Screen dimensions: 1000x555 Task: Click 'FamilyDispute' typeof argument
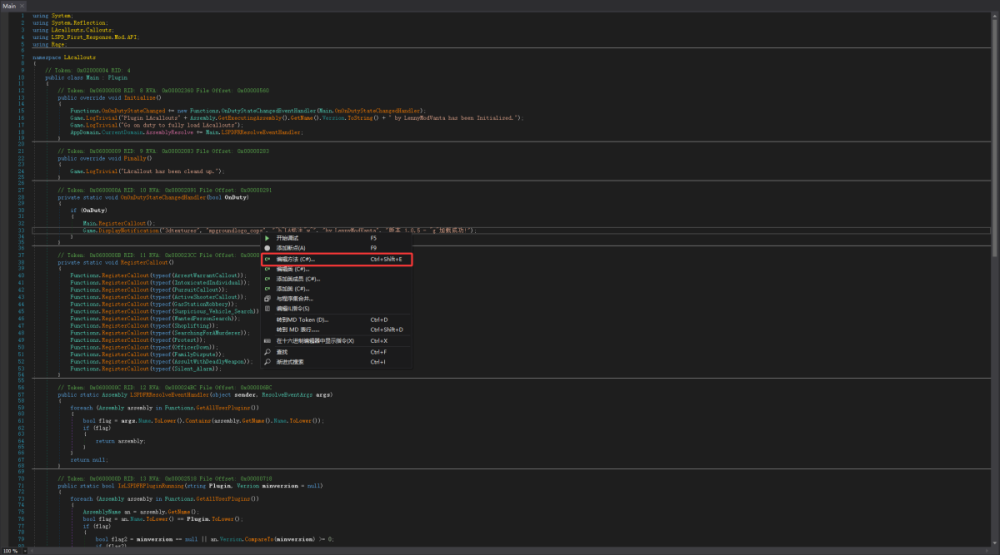click(195, 355)
